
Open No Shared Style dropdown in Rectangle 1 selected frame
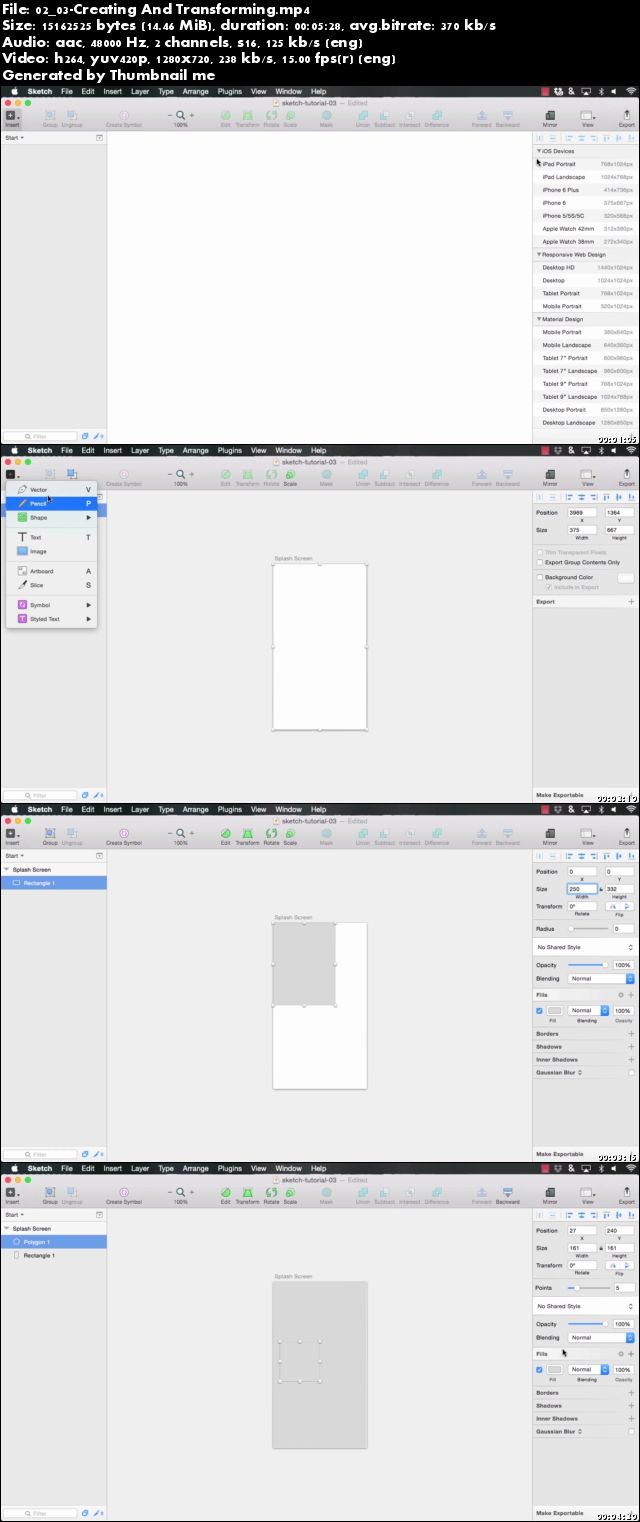(x=585, y=947)
